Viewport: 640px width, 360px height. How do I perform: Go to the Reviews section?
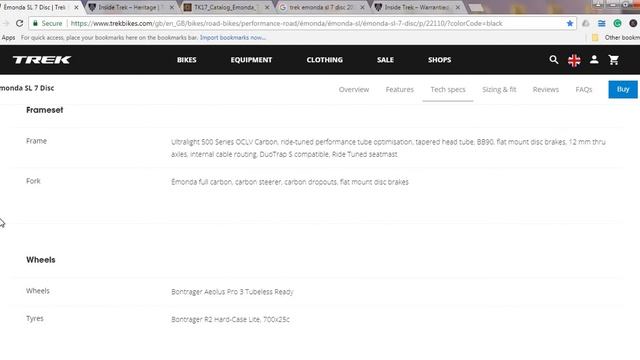pos(546,89)
